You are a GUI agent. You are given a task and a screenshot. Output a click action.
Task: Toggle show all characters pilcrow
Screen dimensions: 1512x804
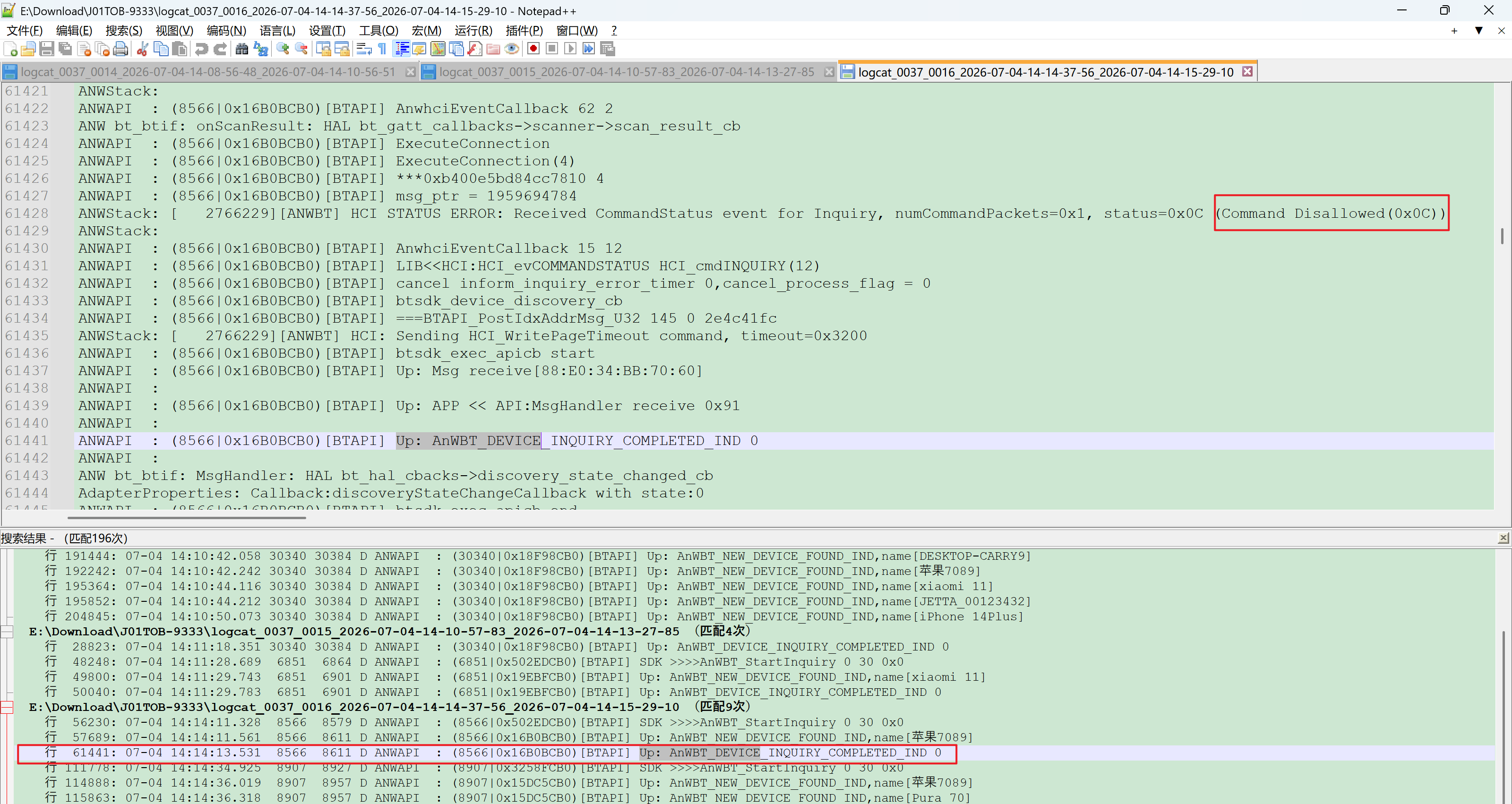point(382,49)
